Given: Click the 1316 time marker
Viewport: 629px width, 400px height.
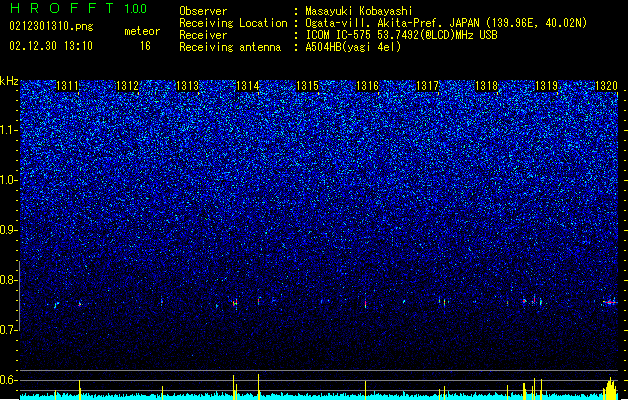Looking at the screenshot, I should point(367,86).
